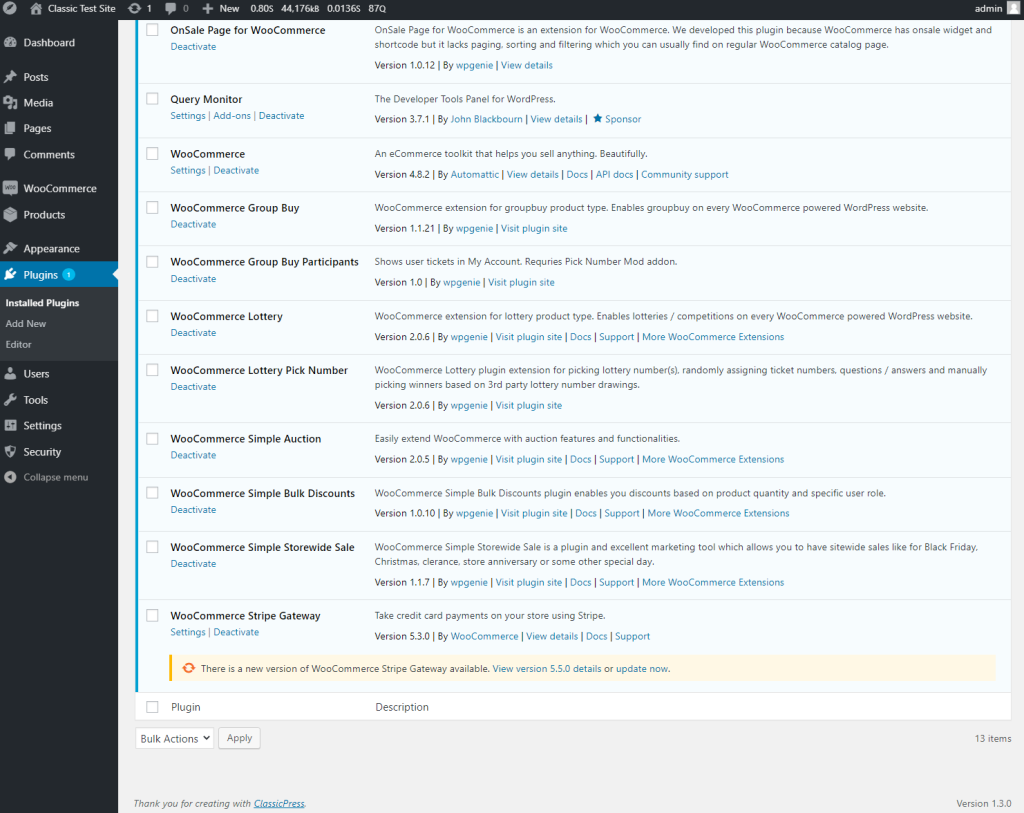Click the Apply button
1024x813 pixels.
(x=240, y=738)
